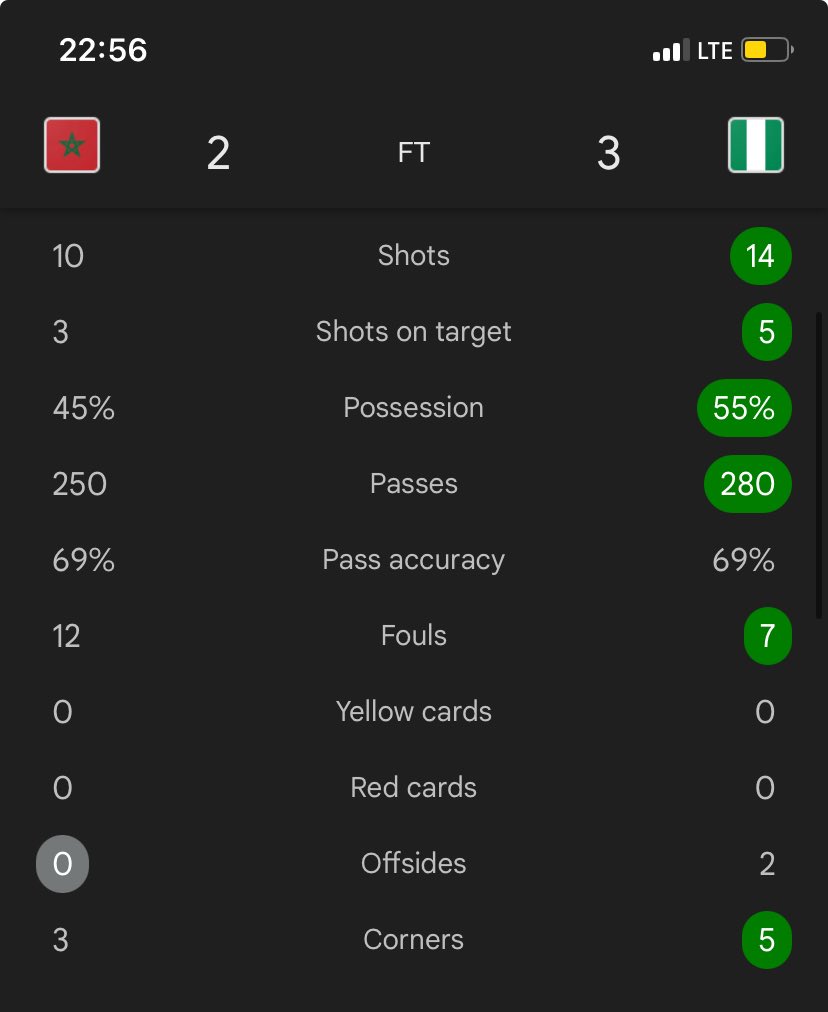Tap the Shots on target badge showing 5
The width and height of the screenshot is (828, 1012).
point(767,332)
